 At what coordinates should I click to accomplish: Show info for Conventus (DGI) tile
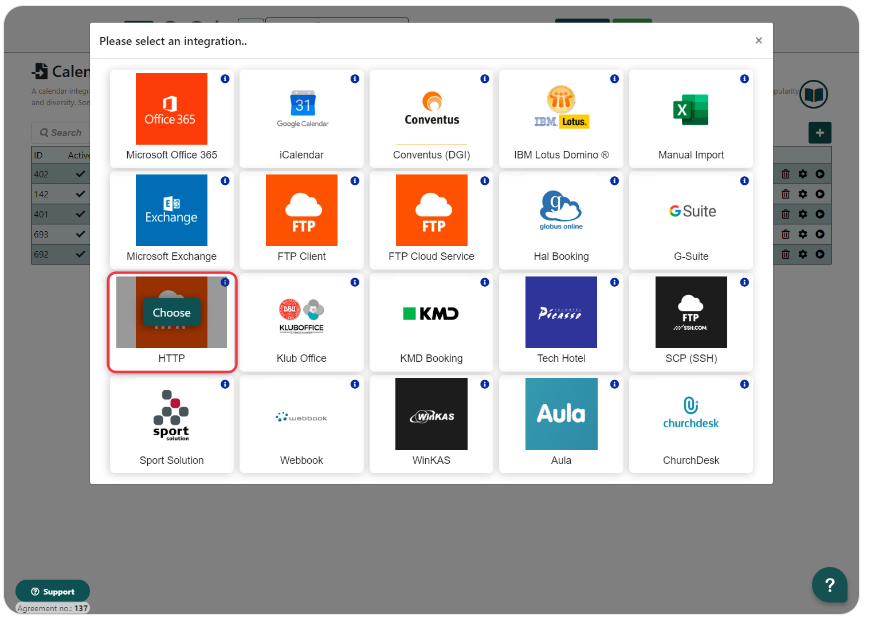(x=485, y=79)
